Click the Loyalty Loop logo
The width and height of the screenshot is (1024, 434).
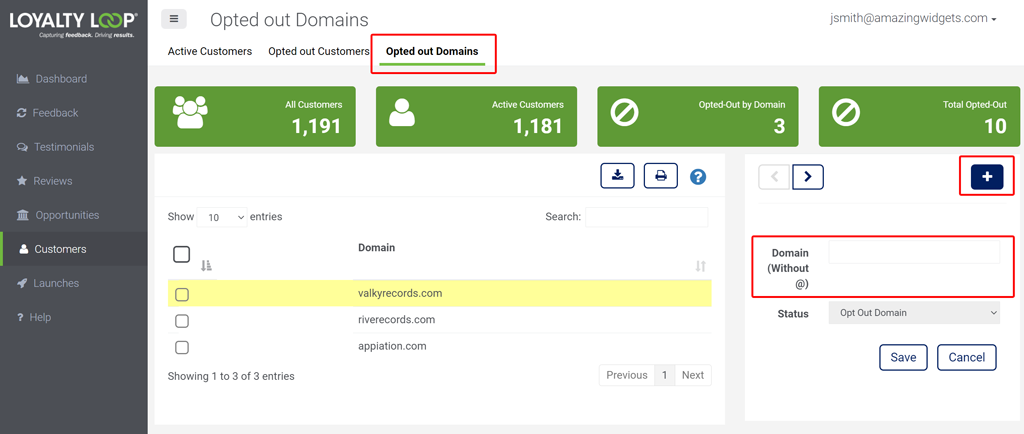(73, 24)
